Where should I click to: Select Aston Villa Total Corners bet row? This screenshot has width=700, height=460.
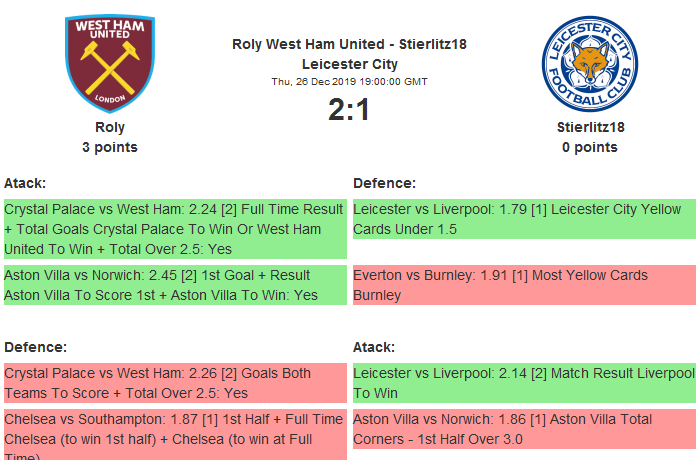click(523, 430)
